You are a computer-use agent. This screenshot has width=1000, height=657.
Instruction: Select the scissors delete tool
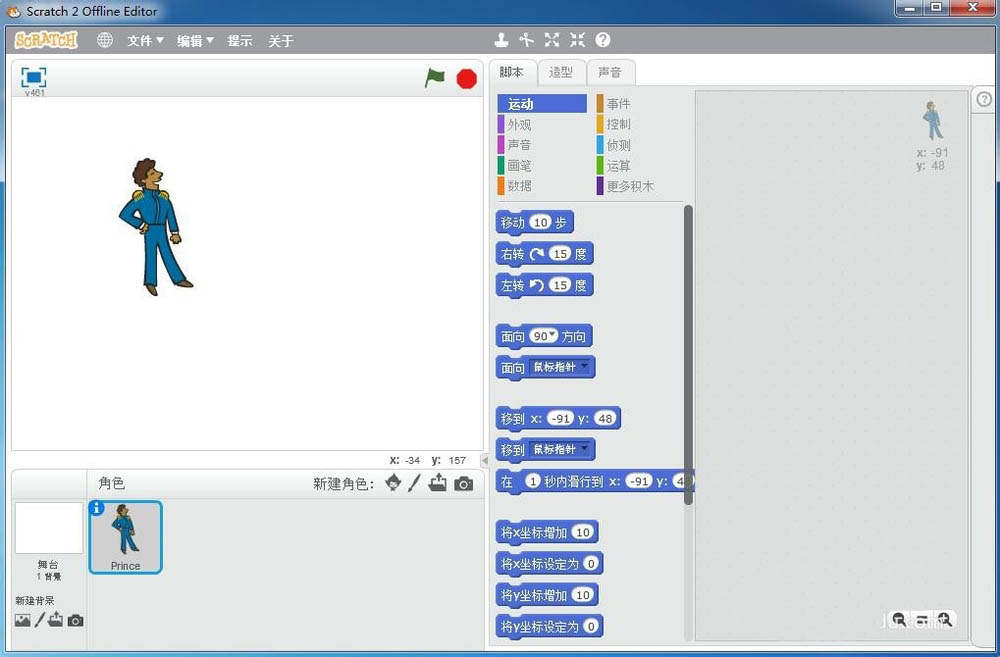[526, 40]
